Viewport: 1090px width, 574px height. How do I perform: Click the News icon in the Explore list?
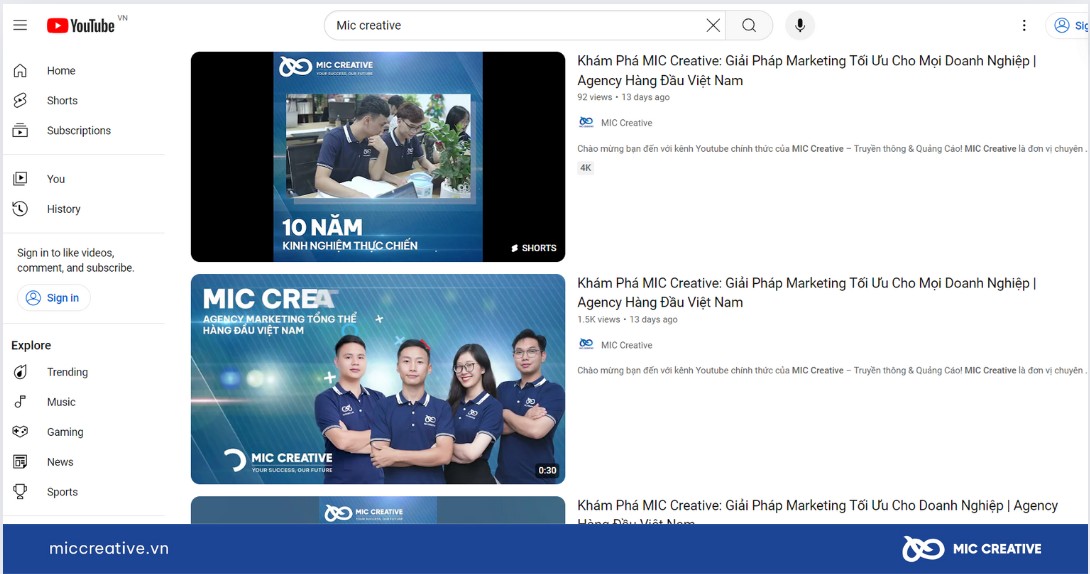[20, 462]
